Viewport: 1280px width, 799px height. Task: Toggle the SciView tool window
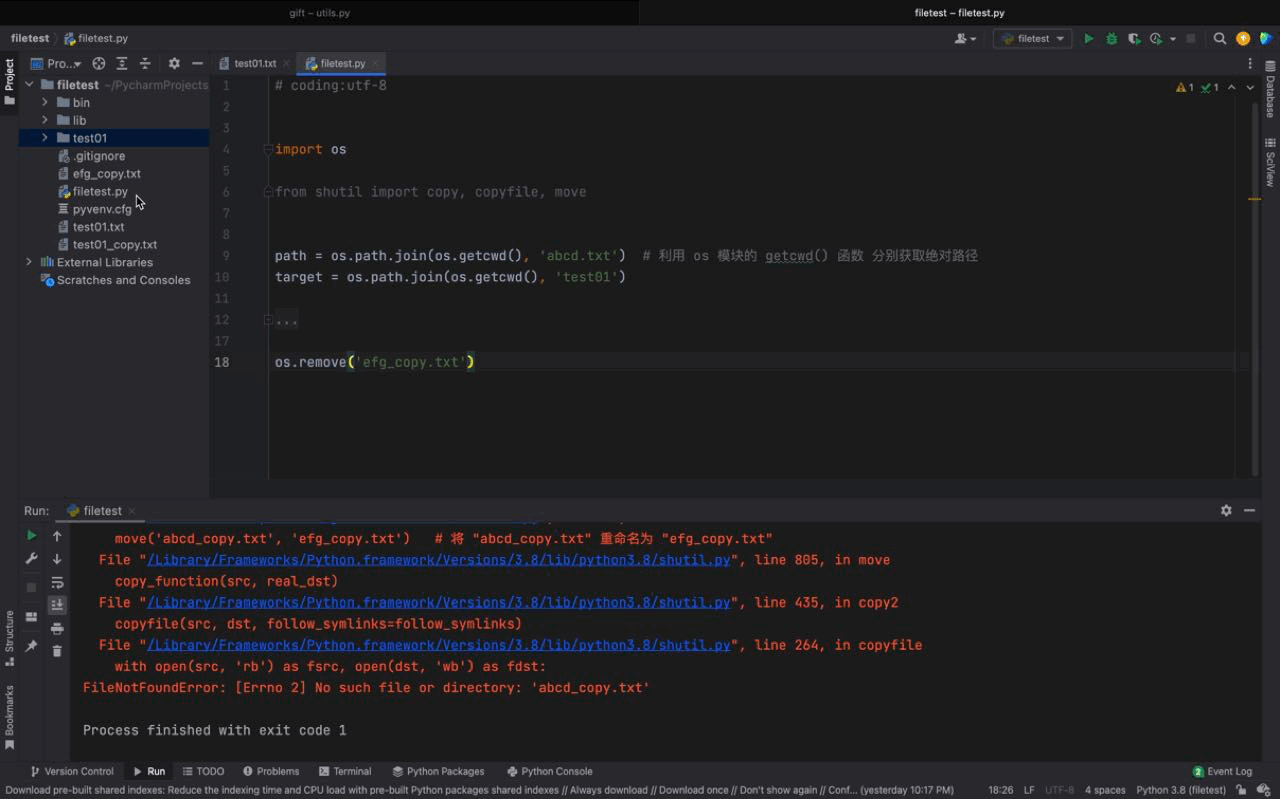tap(1270, 163)
